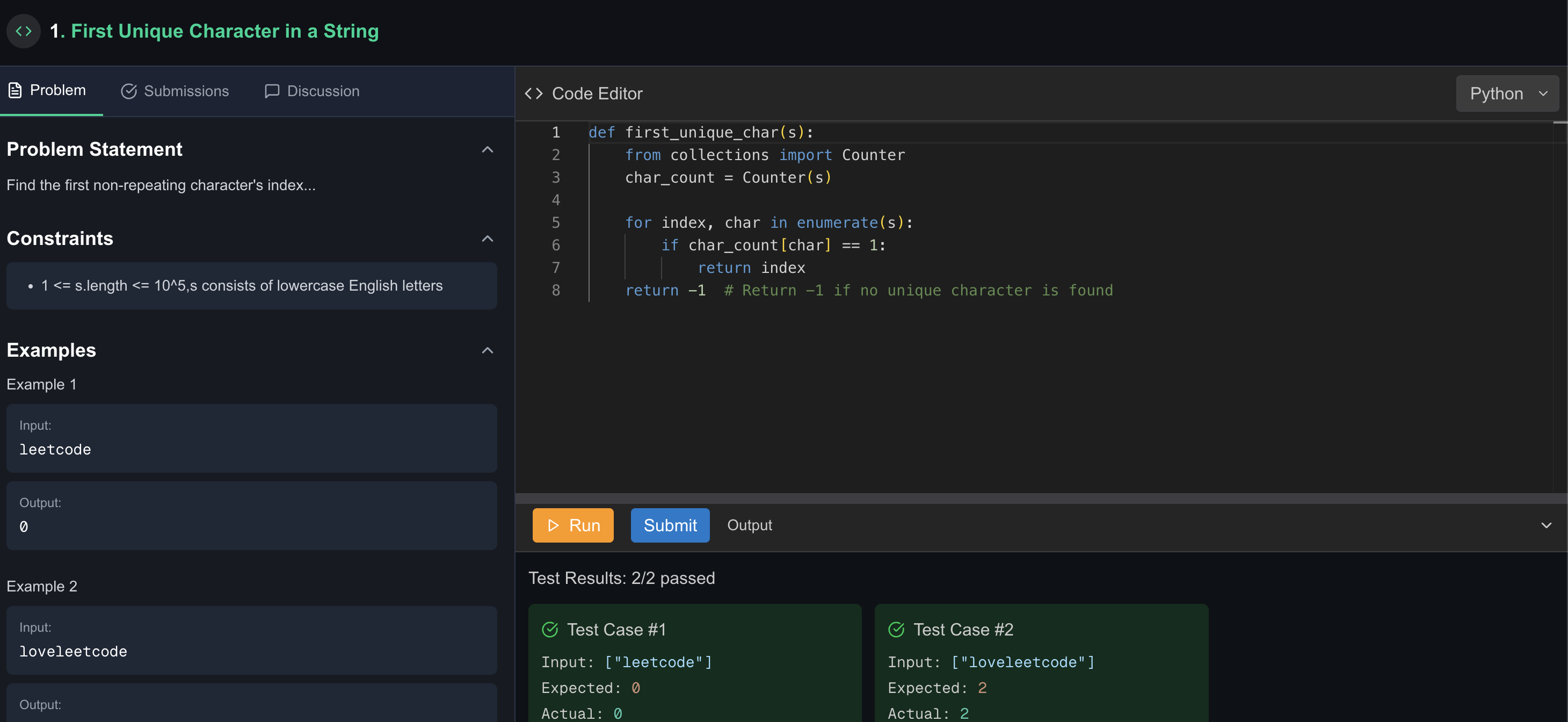
Task: Click the Test Results: 2/2 passed text
Action: (x=621, y=579)
